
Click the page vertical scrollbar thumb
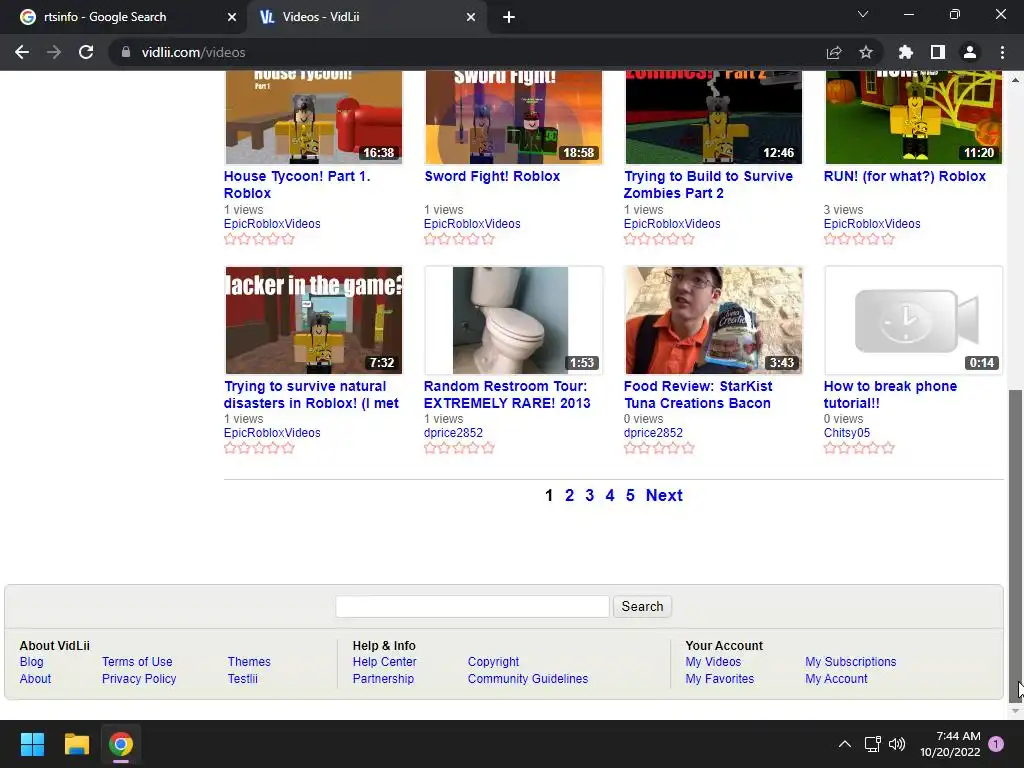click(1015, 545)
